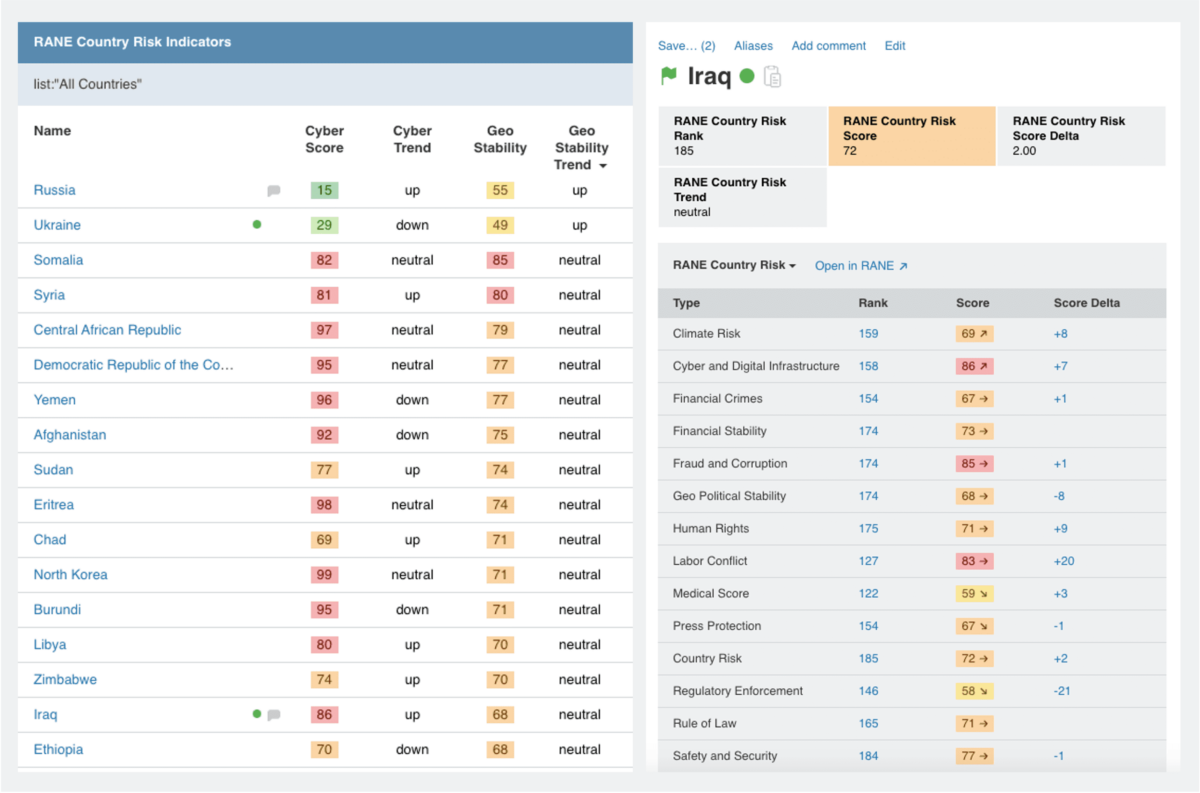
Task: Open in RANE external link
Action: pyautogui.click(x=862, y=266)
